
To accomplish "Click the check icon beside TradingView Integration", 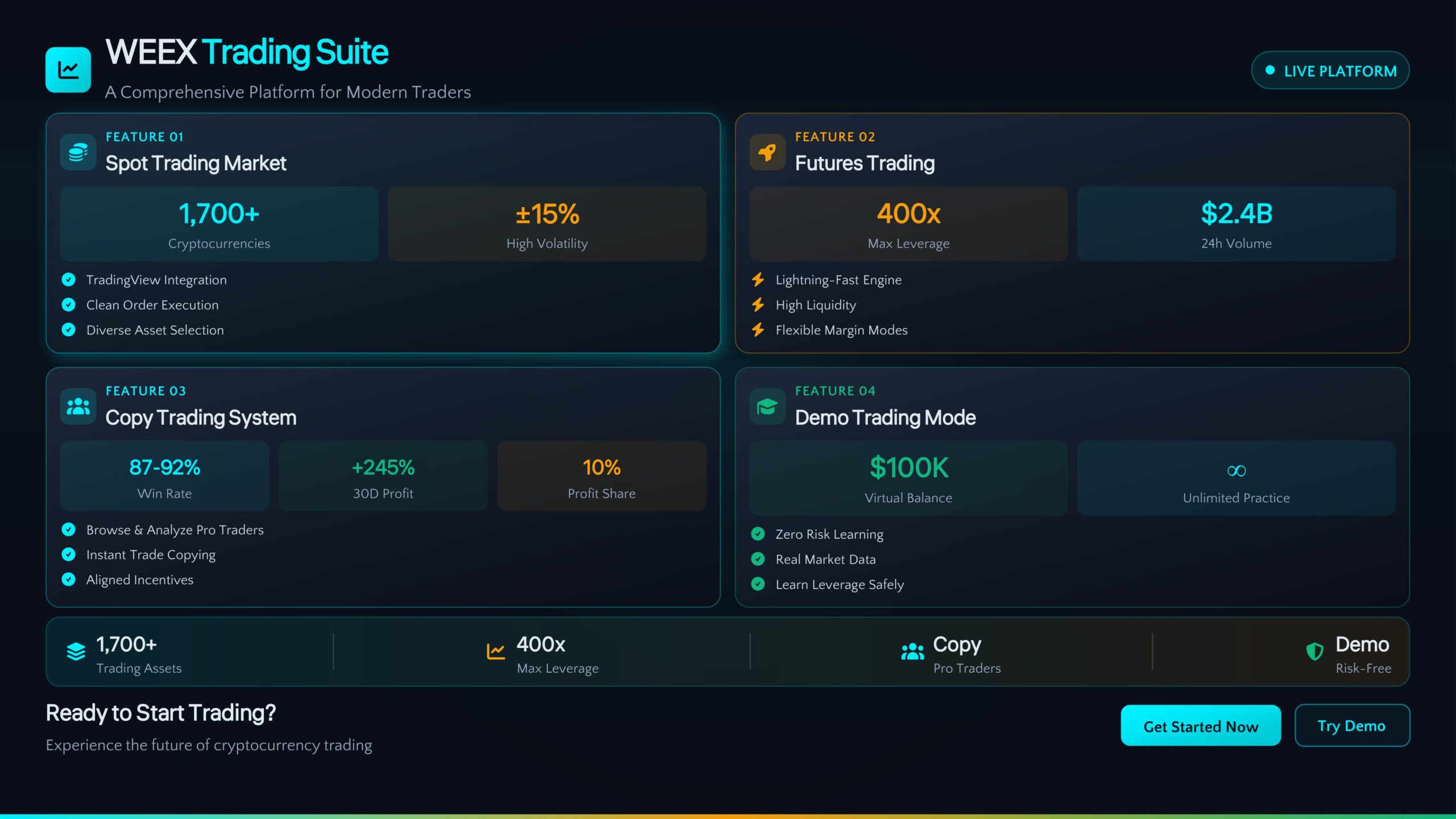I will (x=68, y=279).
